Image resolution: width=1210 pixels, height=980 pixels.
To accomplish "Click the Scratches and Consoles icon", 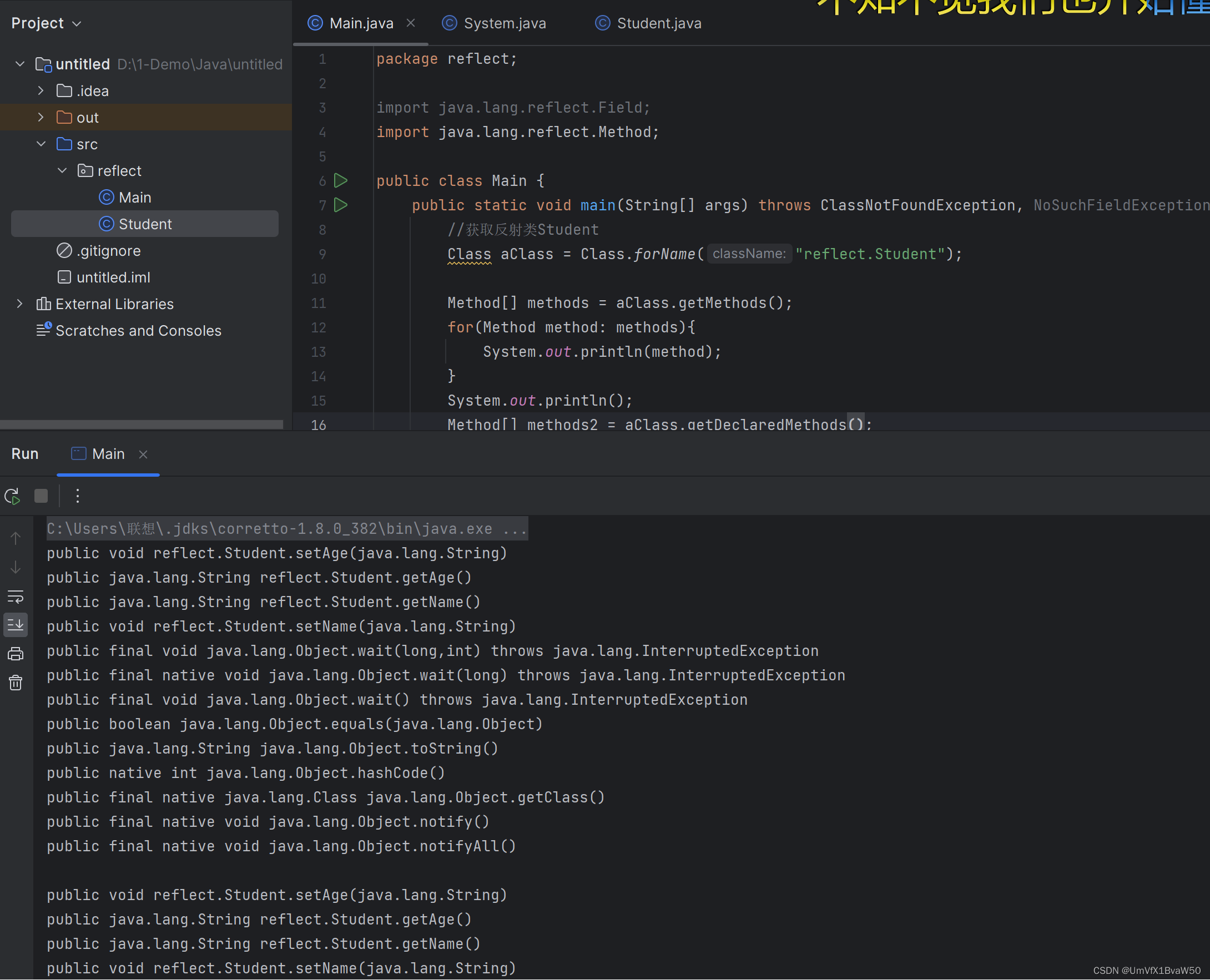I will pyautogui.click(x=43, y=330).
